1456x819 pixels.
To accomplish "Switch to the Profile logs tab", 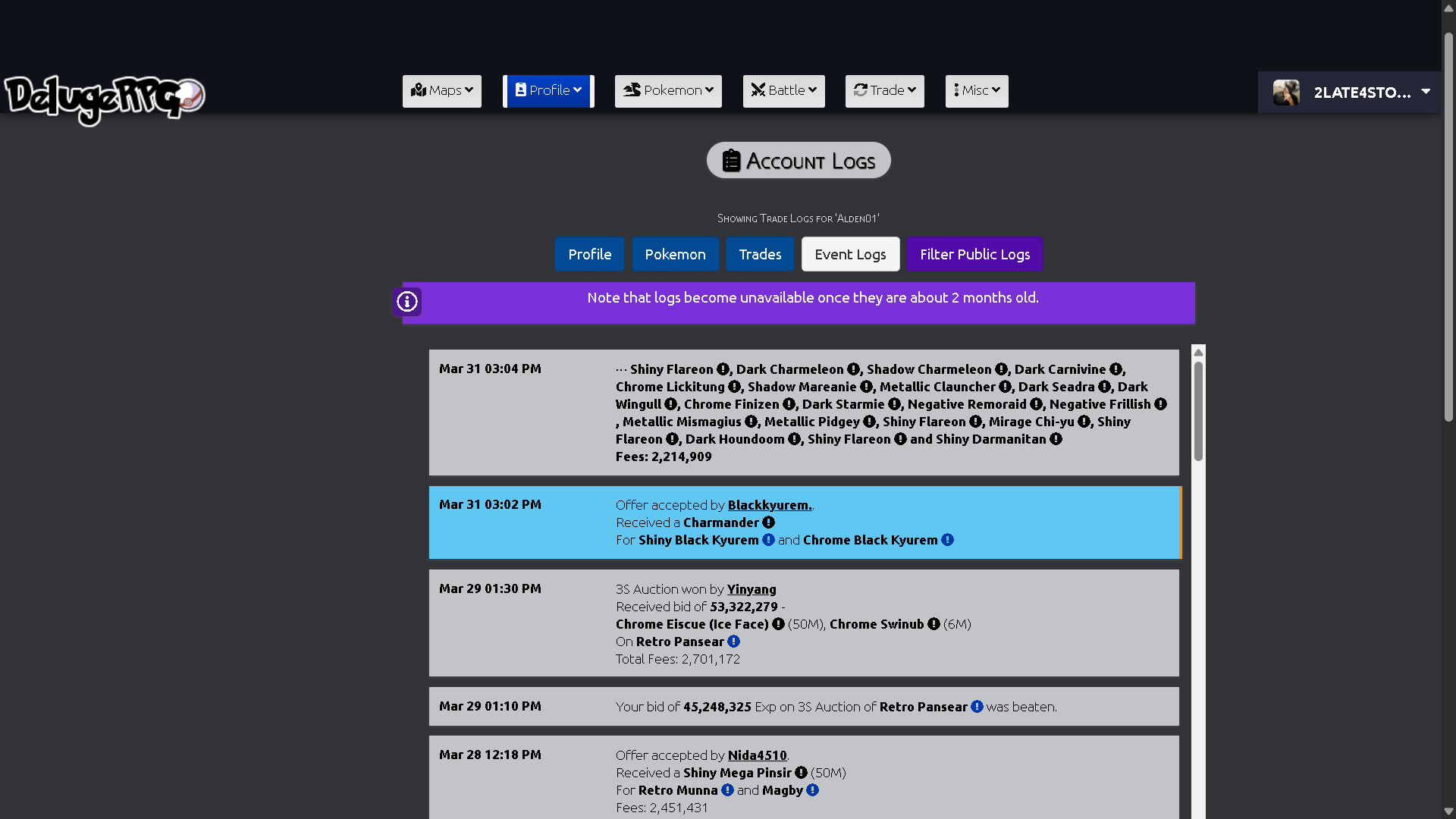I will [x=590, y=254].
